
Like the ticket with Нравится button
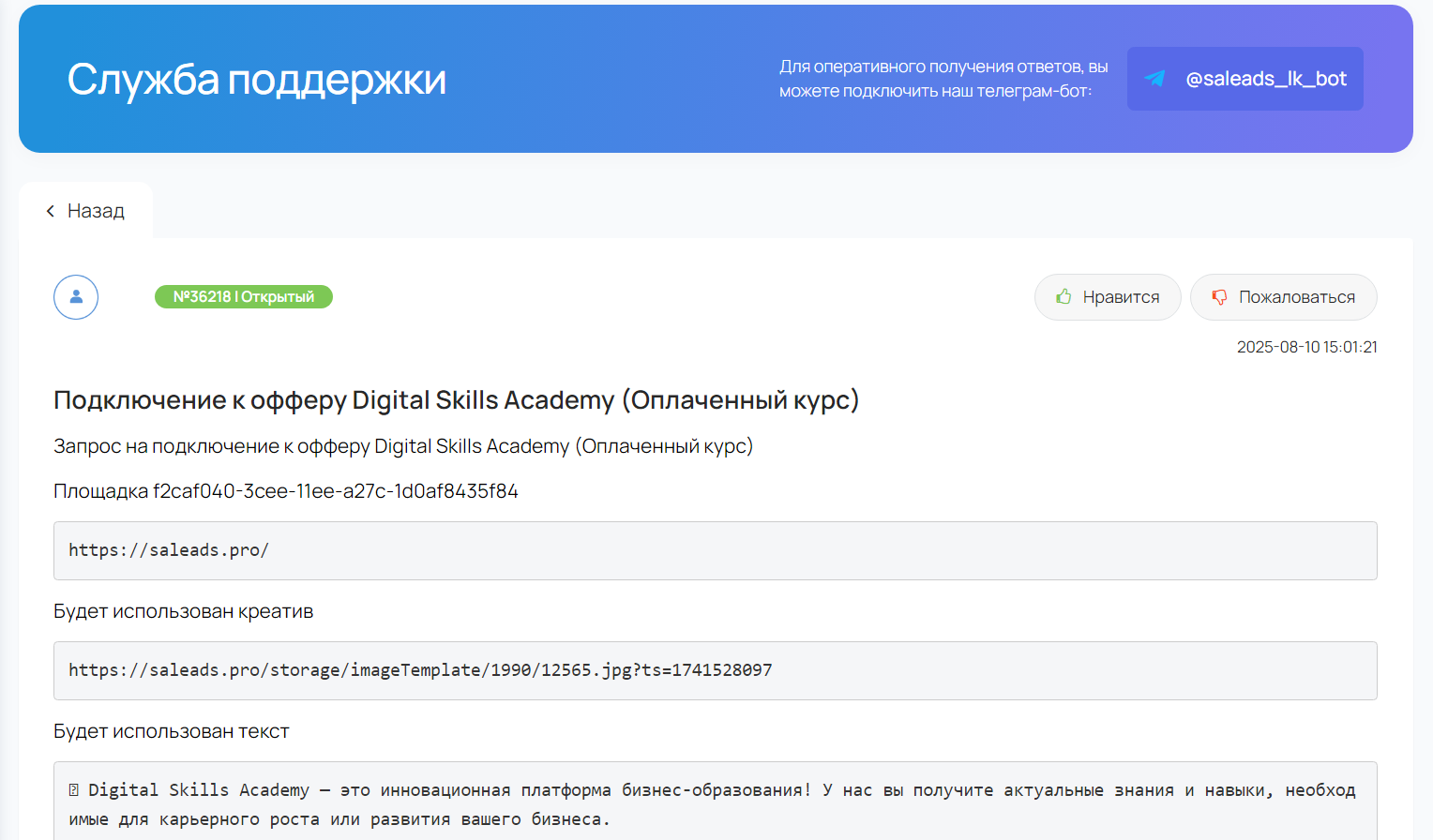(x=1108, y=297)
